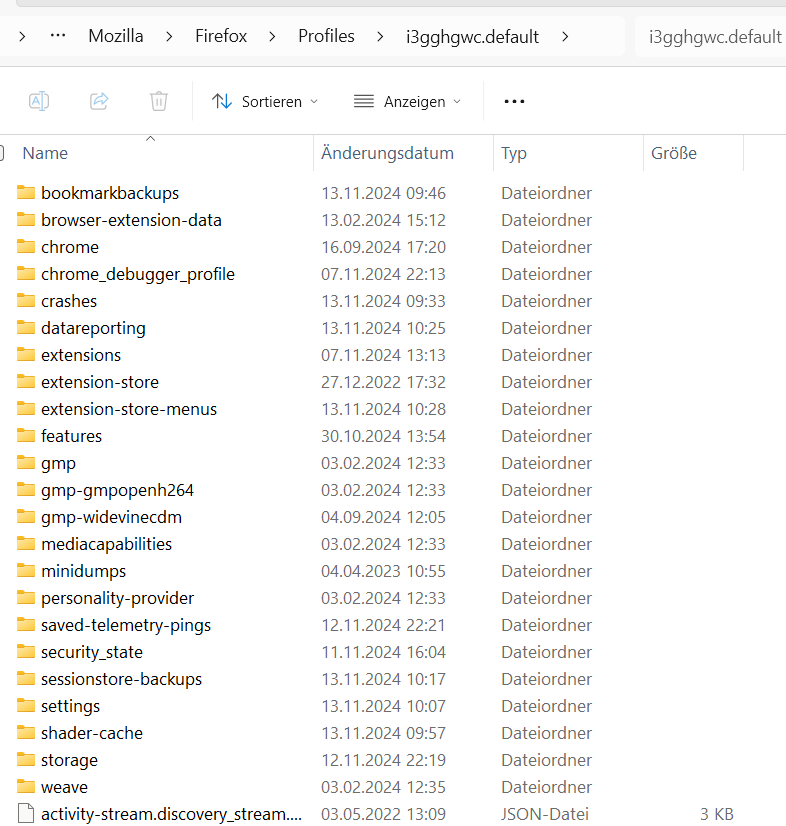The height and width of the screenshot is (826, 786).
Task: Go to the Firefox breadcrumb folder
Action: click(221, 36)
